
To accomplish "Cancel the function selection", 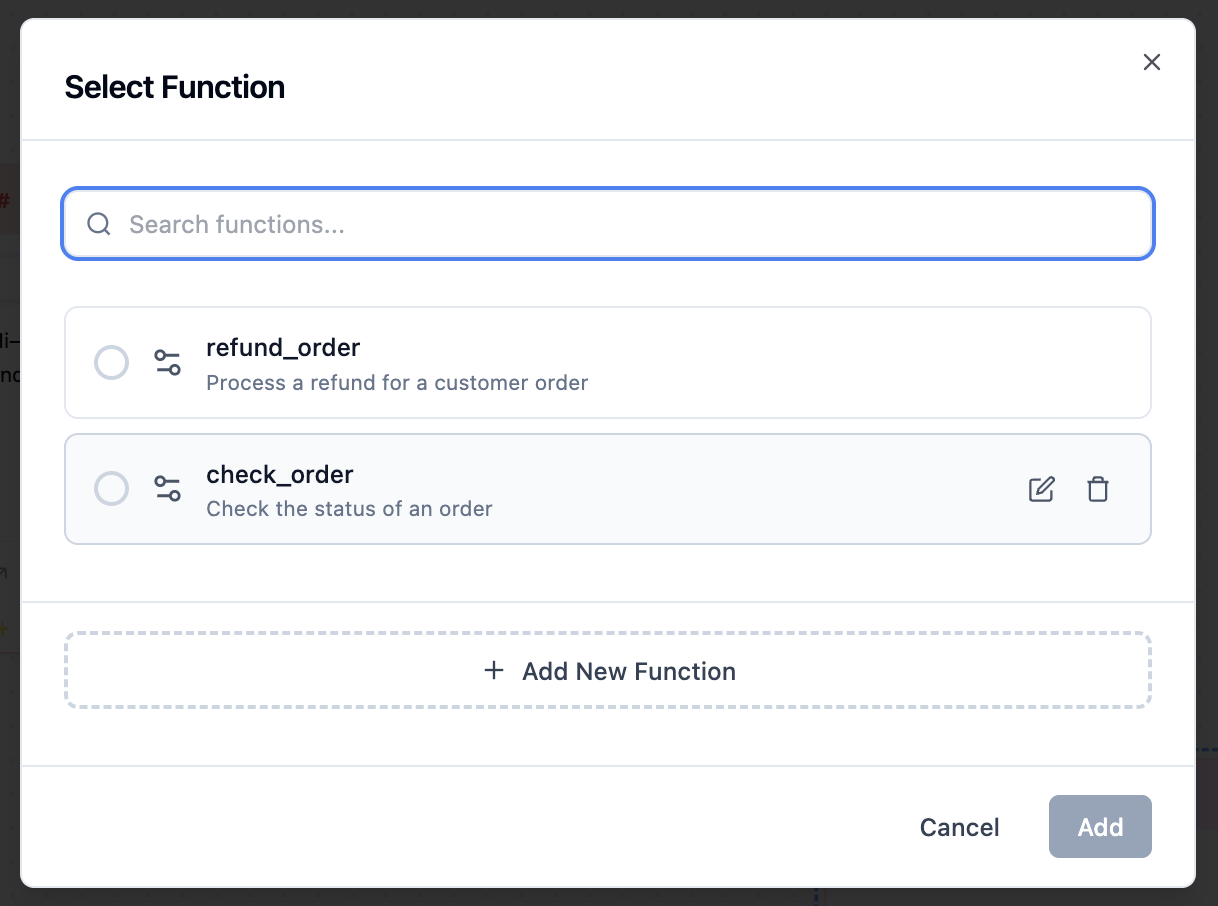I will pyautogui.click(x=959, y=827).
